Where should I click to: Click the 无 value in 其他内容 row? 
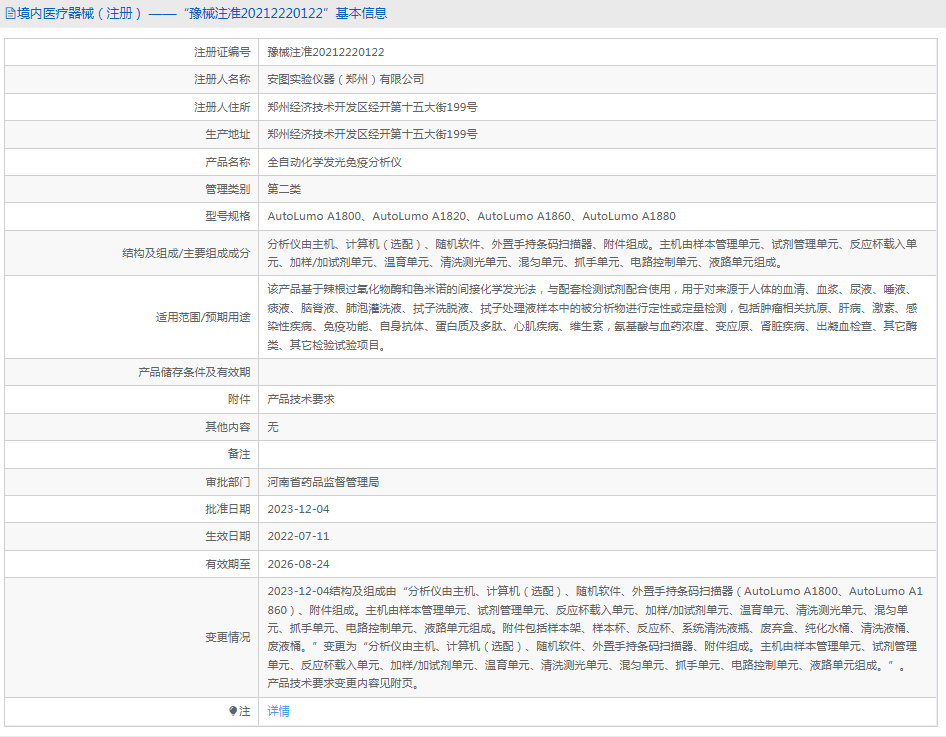[x=273, y=426]
